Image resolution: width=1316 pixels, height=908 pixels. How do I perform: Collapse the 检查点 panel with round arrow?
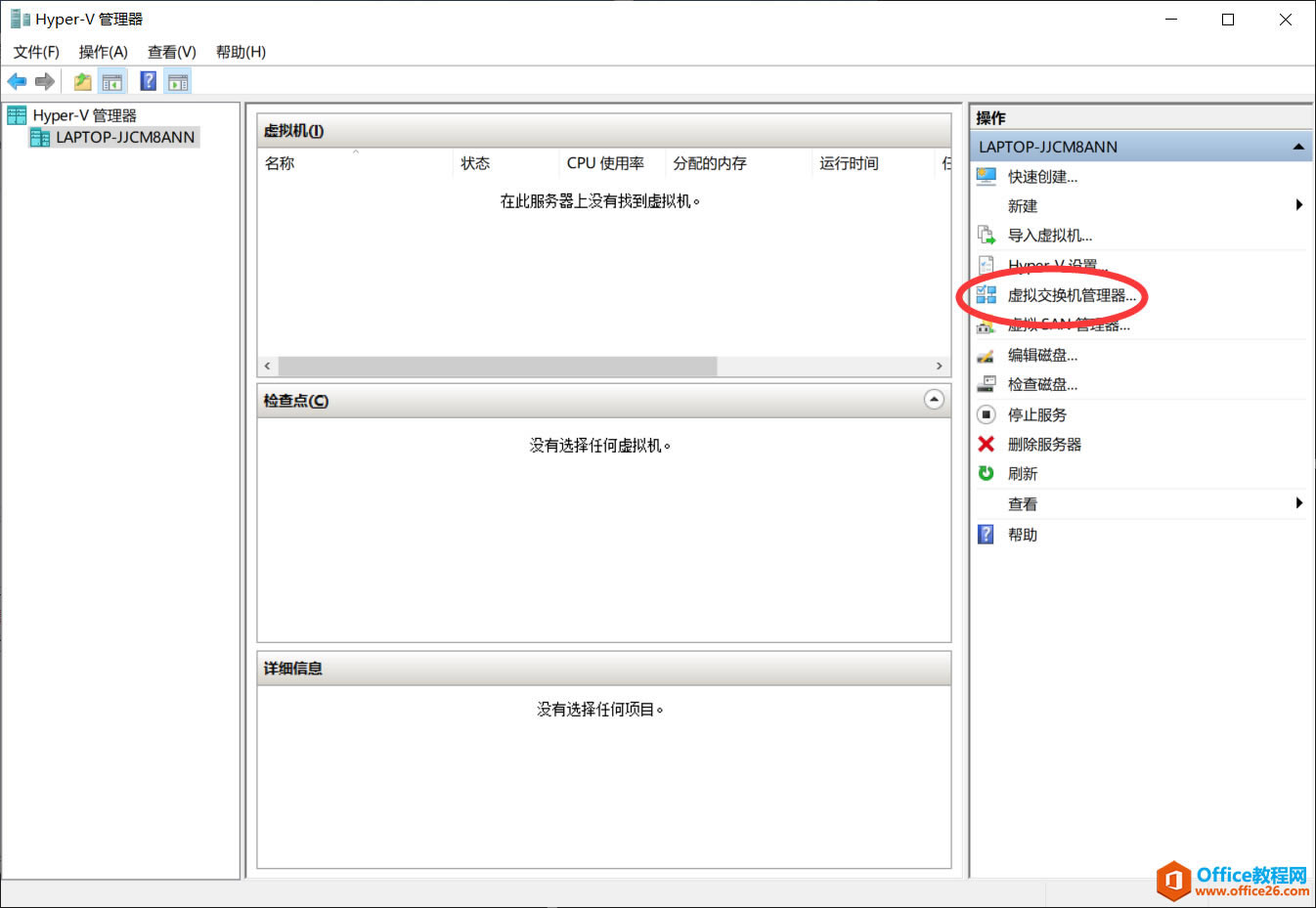click(x=935, y=399)
